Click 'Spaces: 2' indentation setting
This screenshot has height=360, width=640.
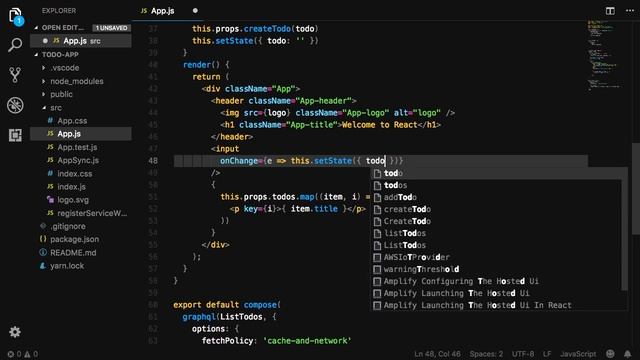click(486, 354)
